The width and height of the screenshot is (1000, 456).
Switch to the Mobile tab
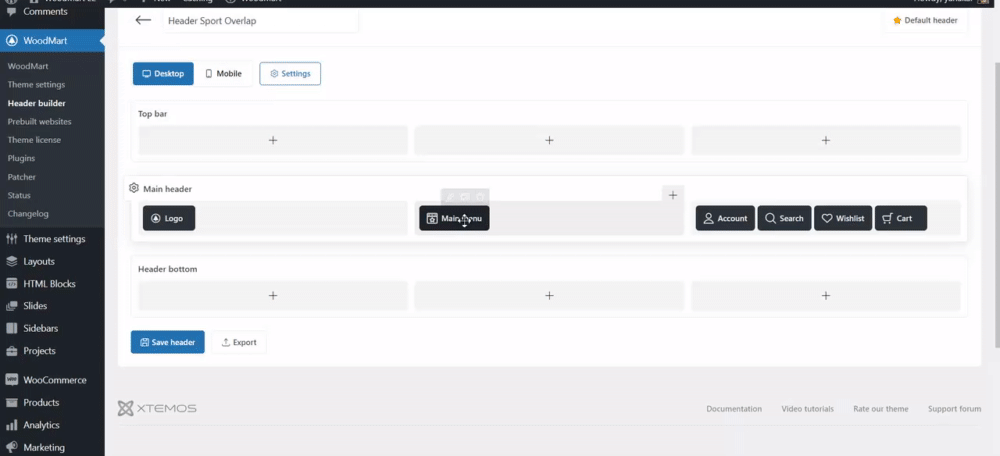(223, 73)
